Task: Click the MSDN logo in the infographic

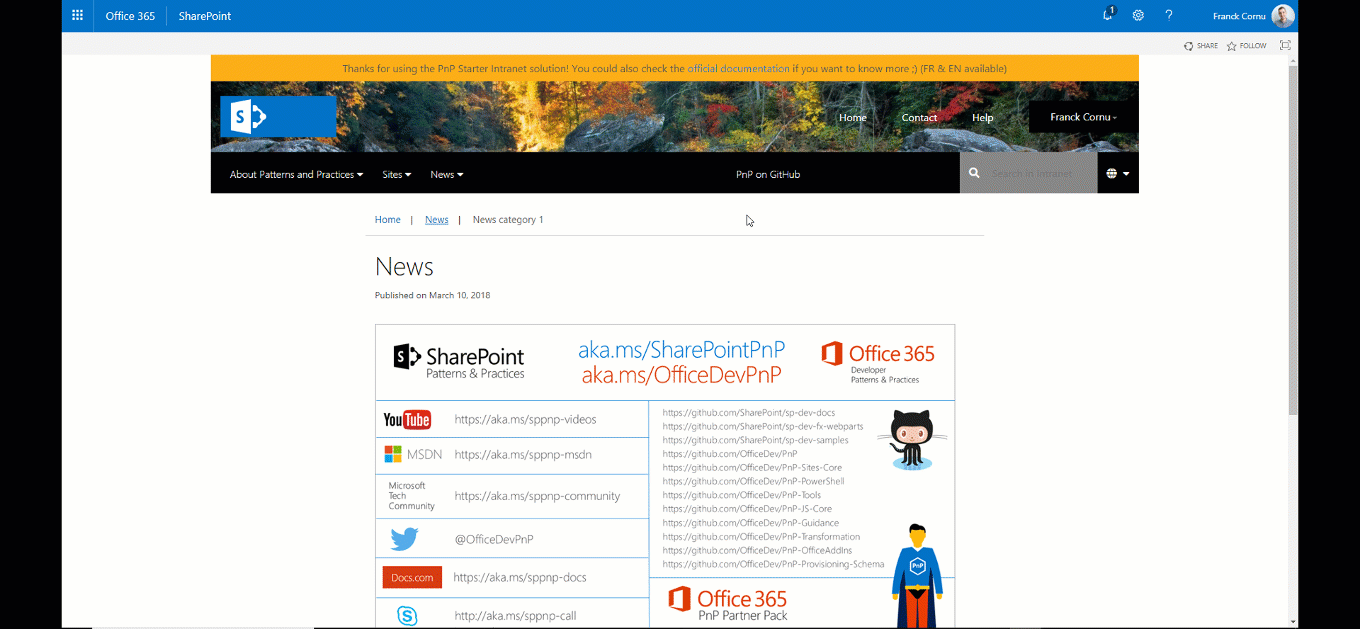Action: [x=413, y=454]
